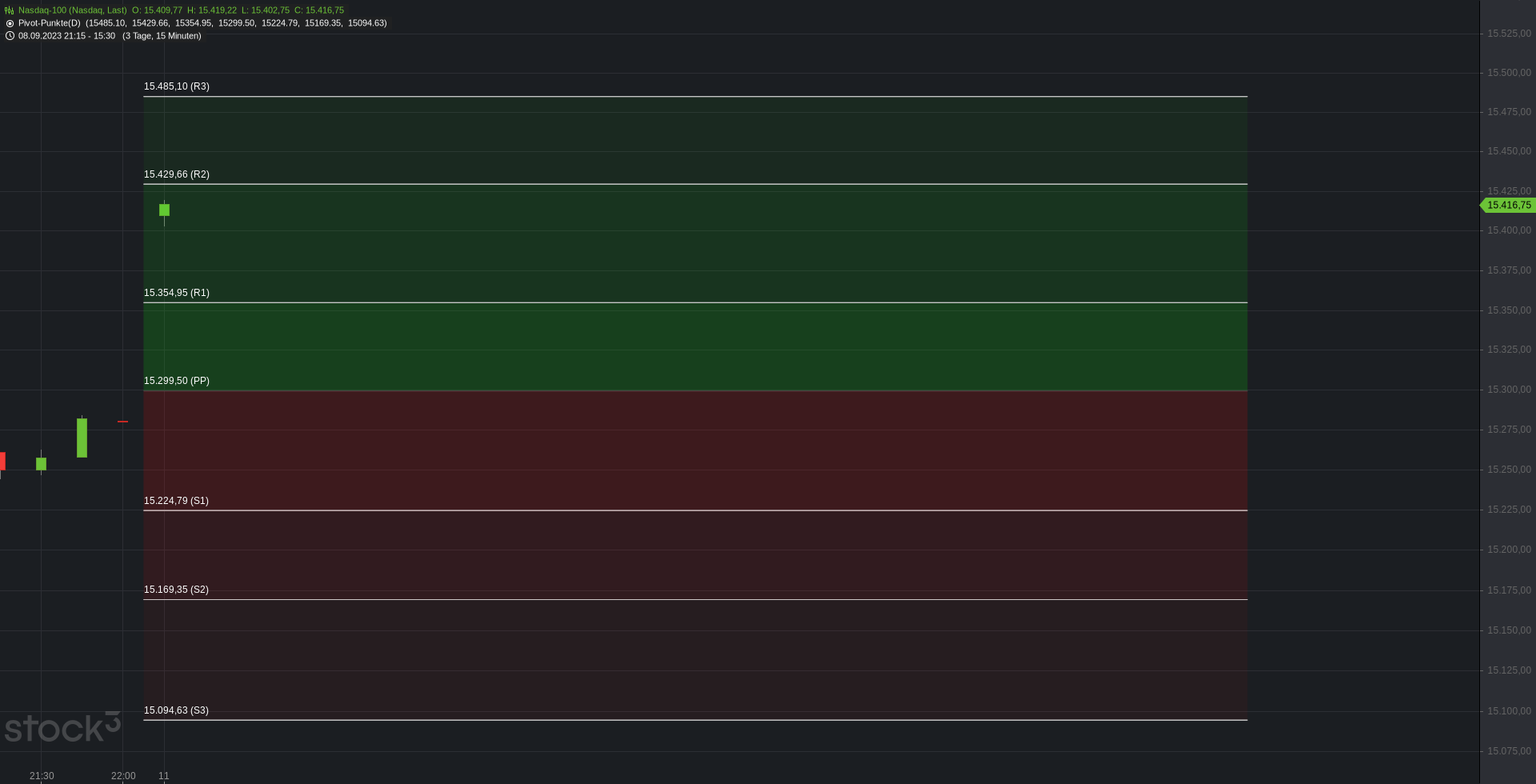Click the clock icon next to date range
Screen dimensions: 1536x784
pos(10,36)
